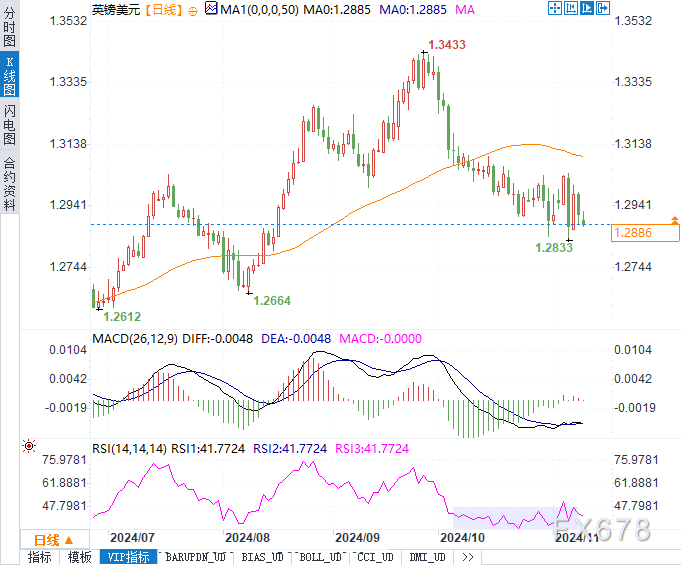Image resolution: width=681 pixels, height=565 pixels.
Task: Open the 闪电图 side tab
Action: pyautogui.click(x=10, y=126)
